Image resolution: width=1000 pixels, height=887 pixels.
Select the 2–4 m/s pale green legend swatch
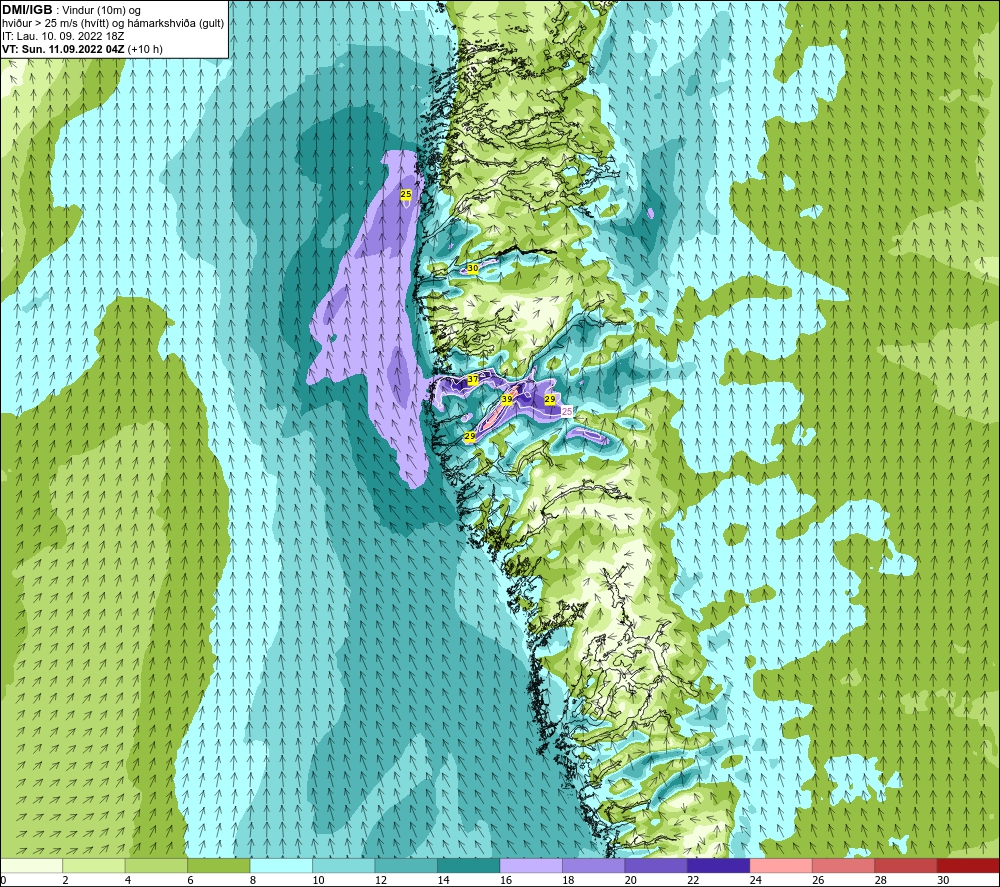[94, 866]
